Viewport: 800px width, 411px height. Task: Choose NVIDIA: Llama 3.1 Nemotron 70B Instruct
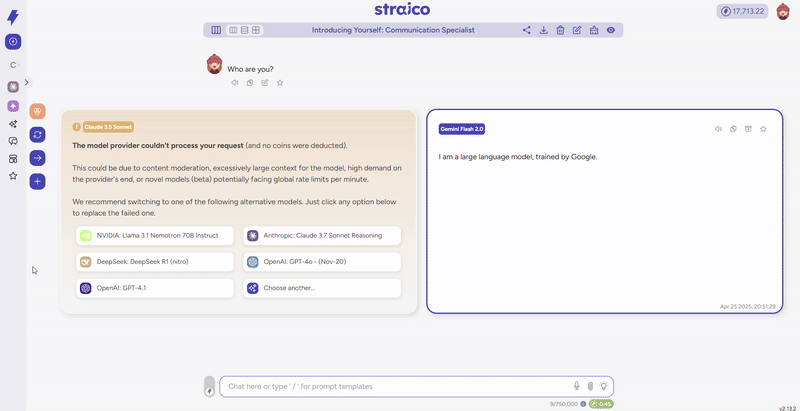coord(155,236)
